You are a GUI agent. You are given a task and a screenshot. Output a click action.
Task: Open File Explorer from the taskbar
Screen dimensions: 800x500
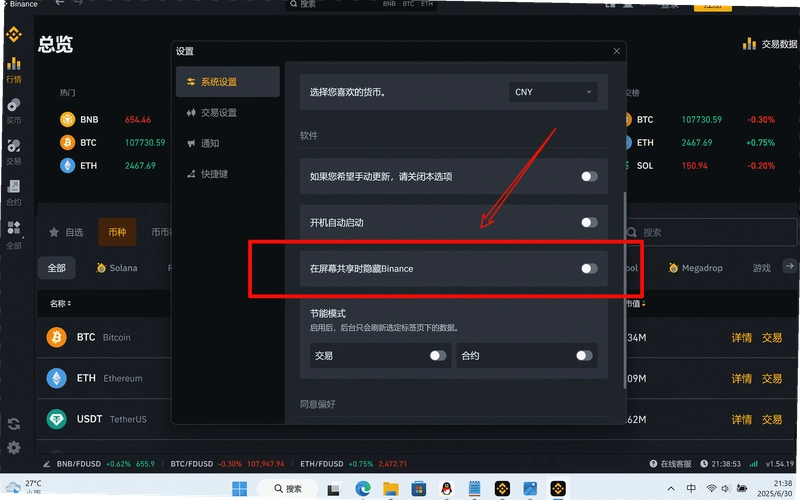point(391,489)
